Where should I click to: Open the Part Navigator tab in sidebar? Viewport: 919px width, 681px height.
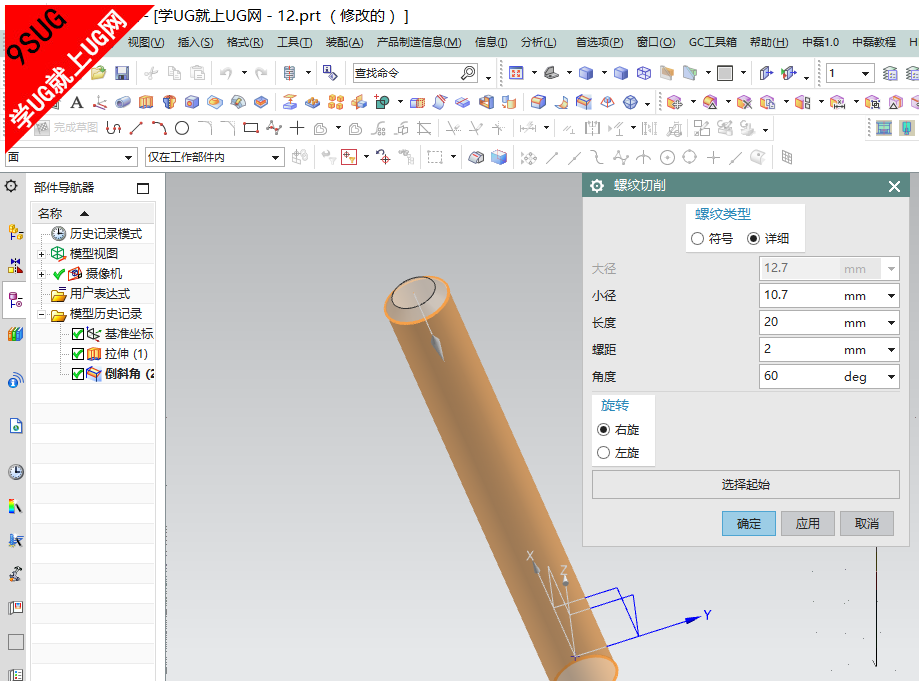pos(16,300)
